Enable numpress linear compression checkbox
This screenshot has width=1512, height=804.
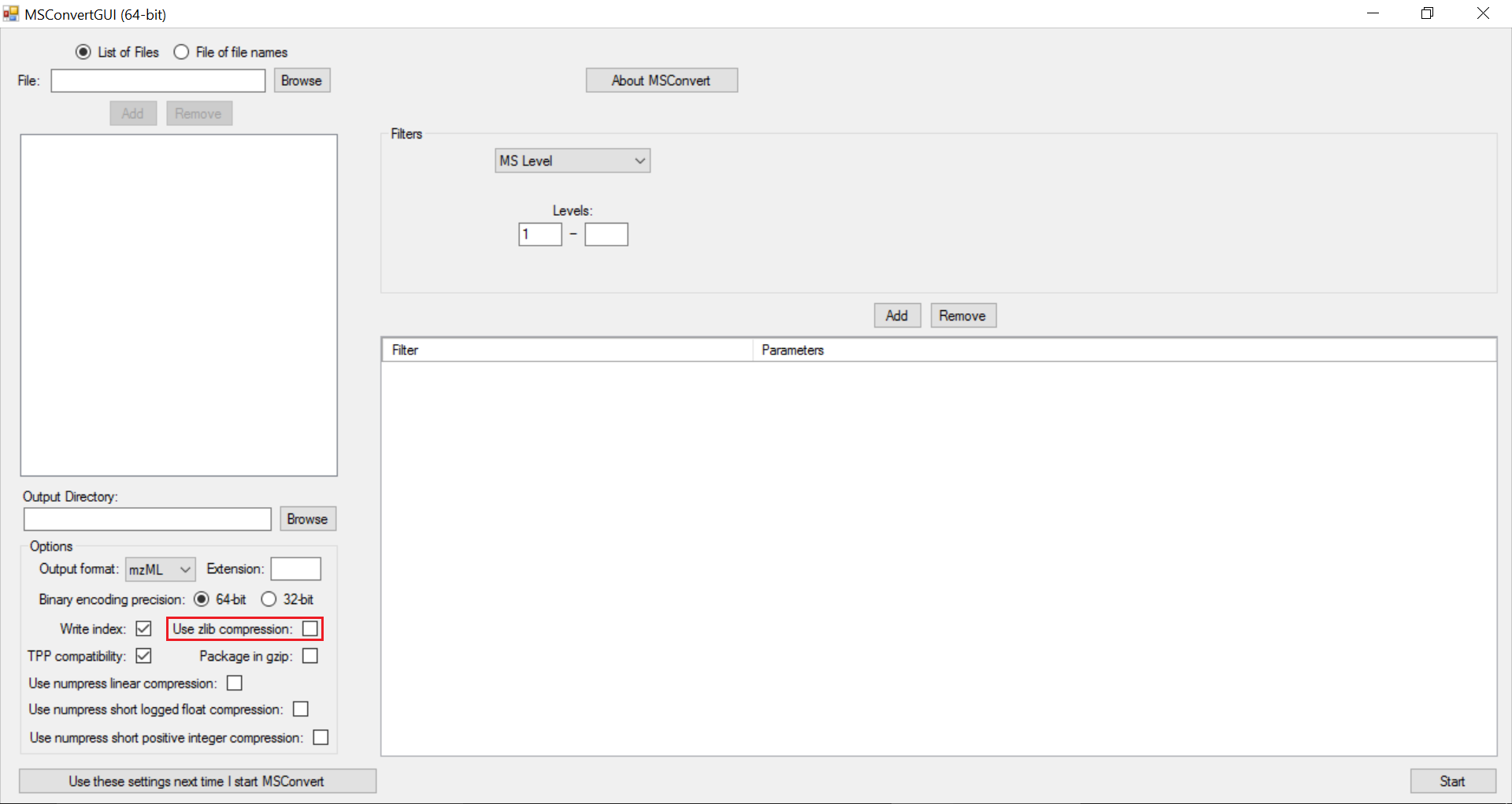235,683
